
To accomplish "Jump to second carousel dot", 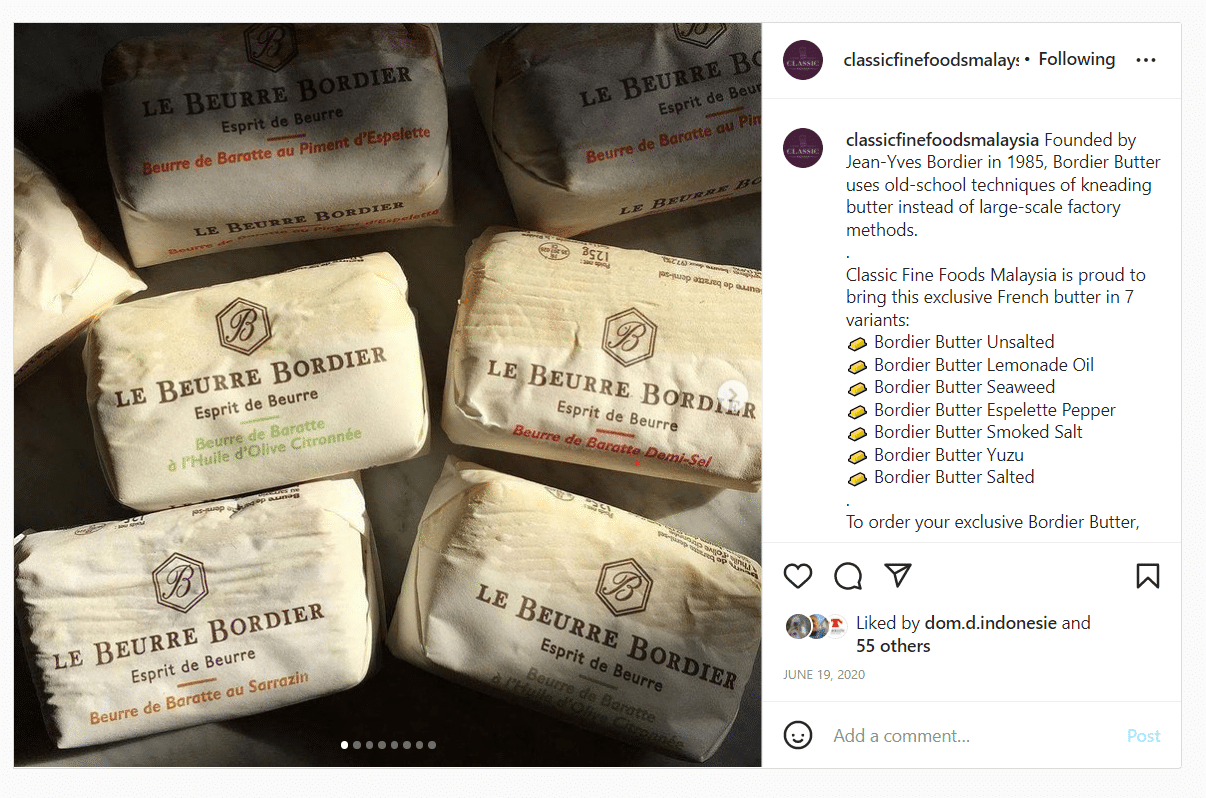I will 358,745.
